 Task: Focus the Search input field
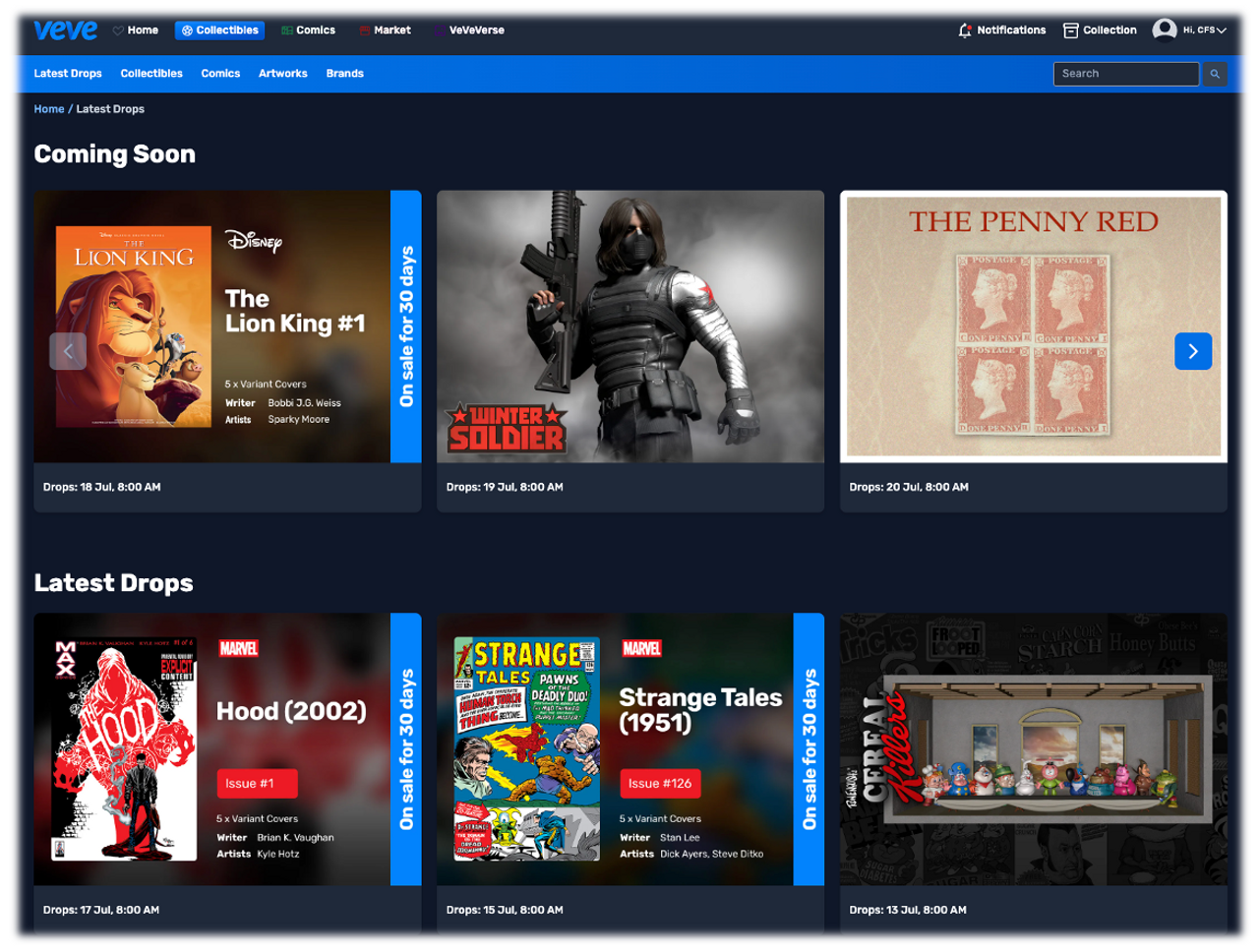pyautogui.click(x=1126, y=74)
